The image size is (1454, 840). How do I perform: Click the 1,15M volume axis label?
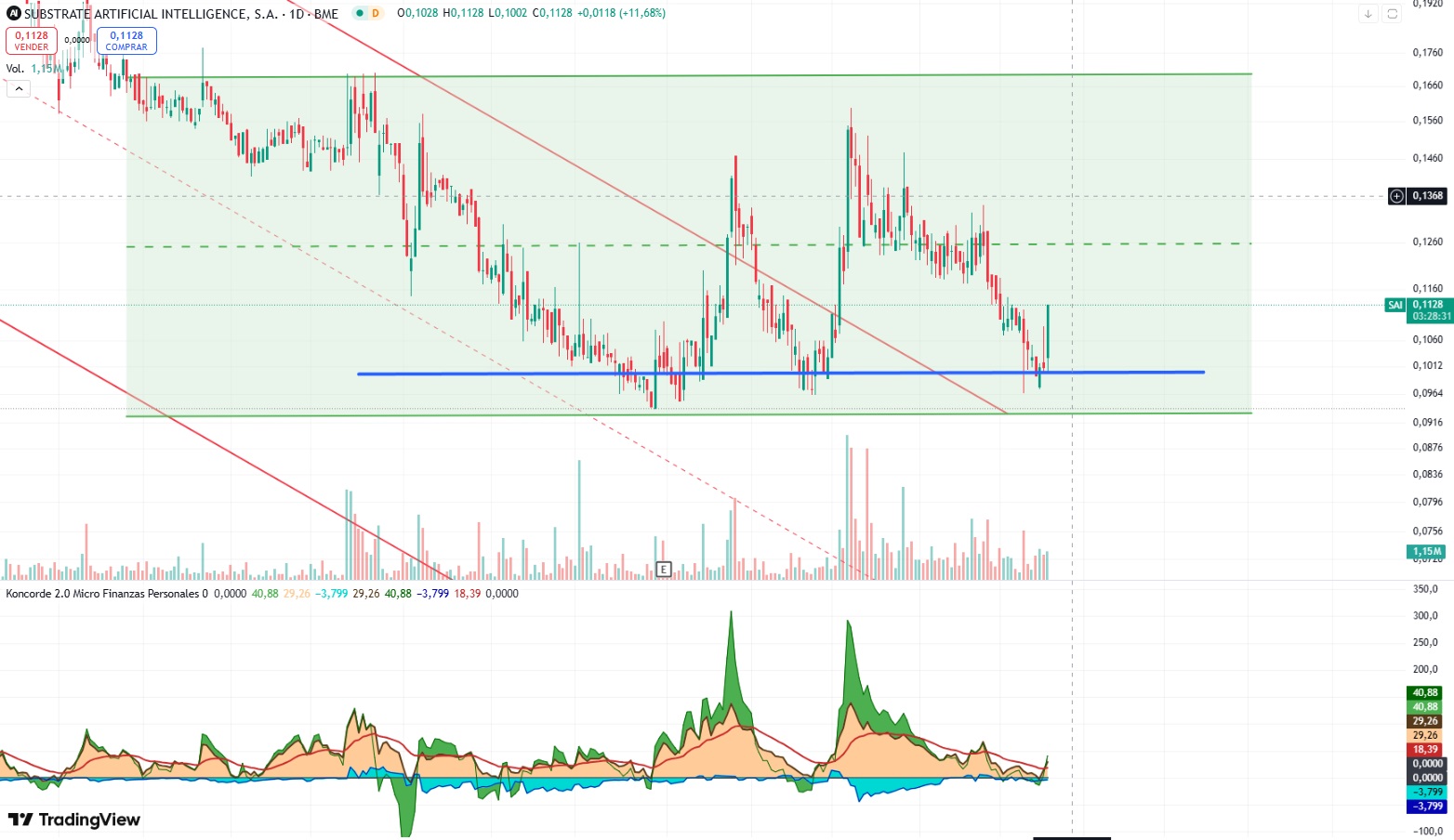tap(1427, 552)
